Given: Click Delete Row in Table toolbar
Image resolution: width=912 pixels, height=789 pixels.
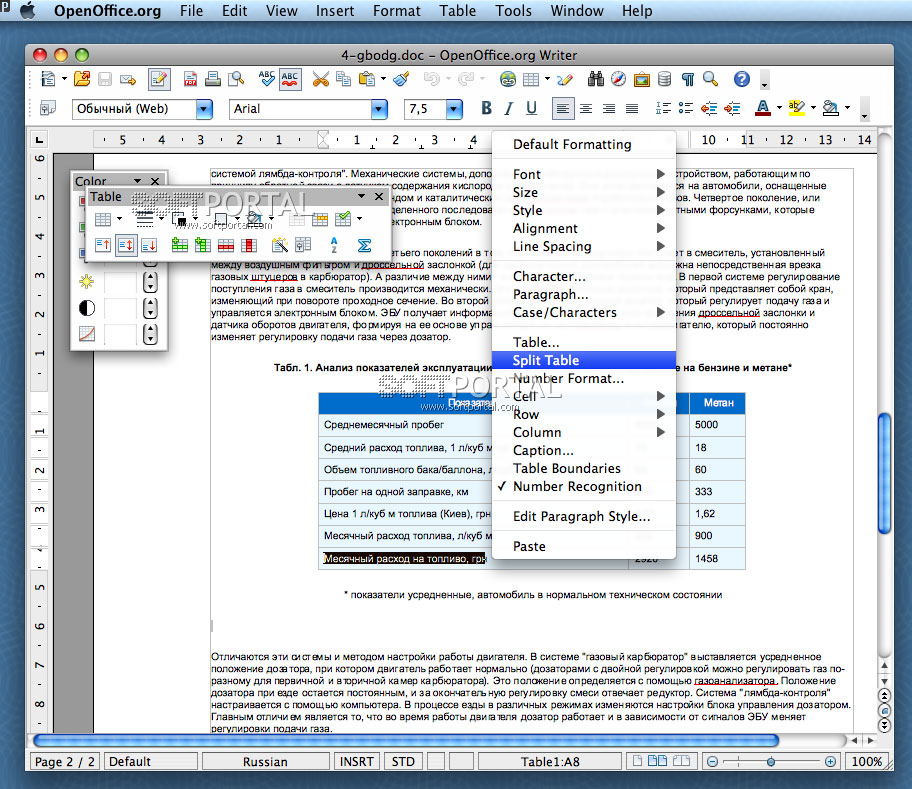Looking at the screenshot, I should pyautogui.click(x=226, y=245).
